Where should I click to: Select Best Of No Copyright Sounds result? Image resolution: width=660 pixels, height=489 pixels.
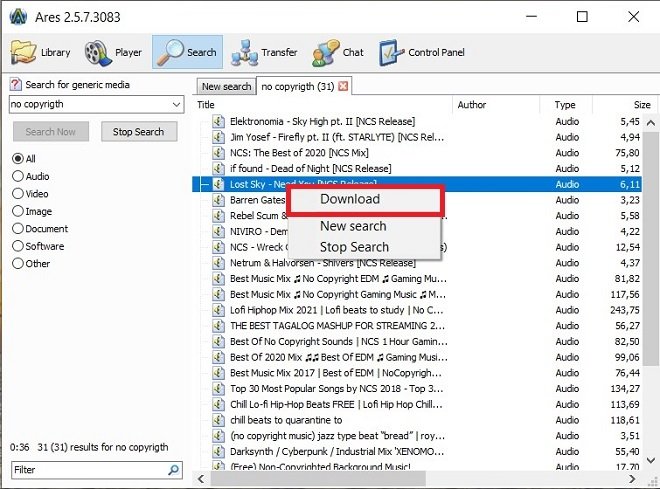[338, 341]
